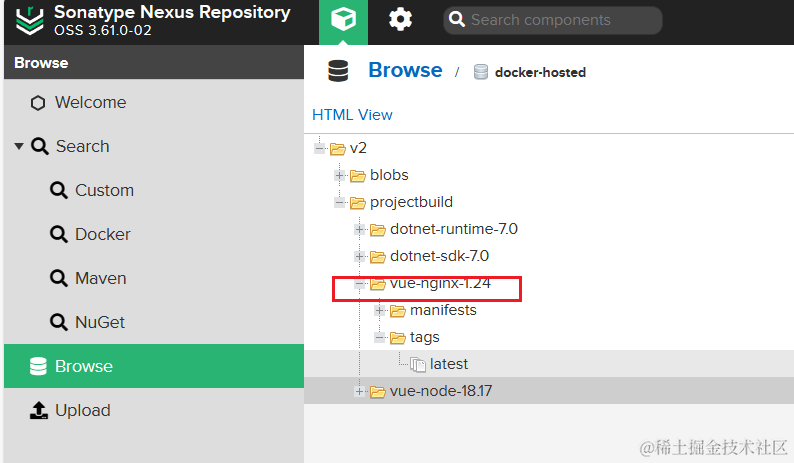The width and height of the screenshot is (794, 463).
Task: Click the magnifier icon in search box
Action: click(x=457, y=20)
